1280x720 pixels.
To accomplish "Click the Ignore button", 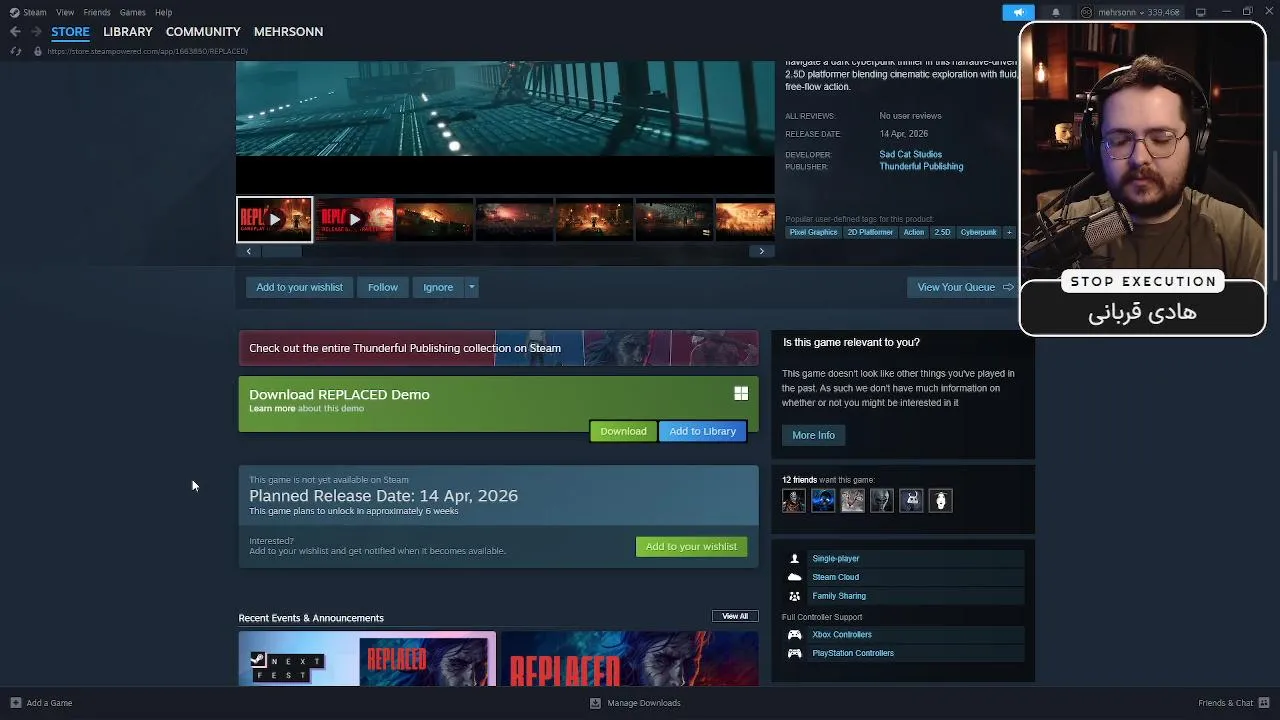I will coord(438,287).
